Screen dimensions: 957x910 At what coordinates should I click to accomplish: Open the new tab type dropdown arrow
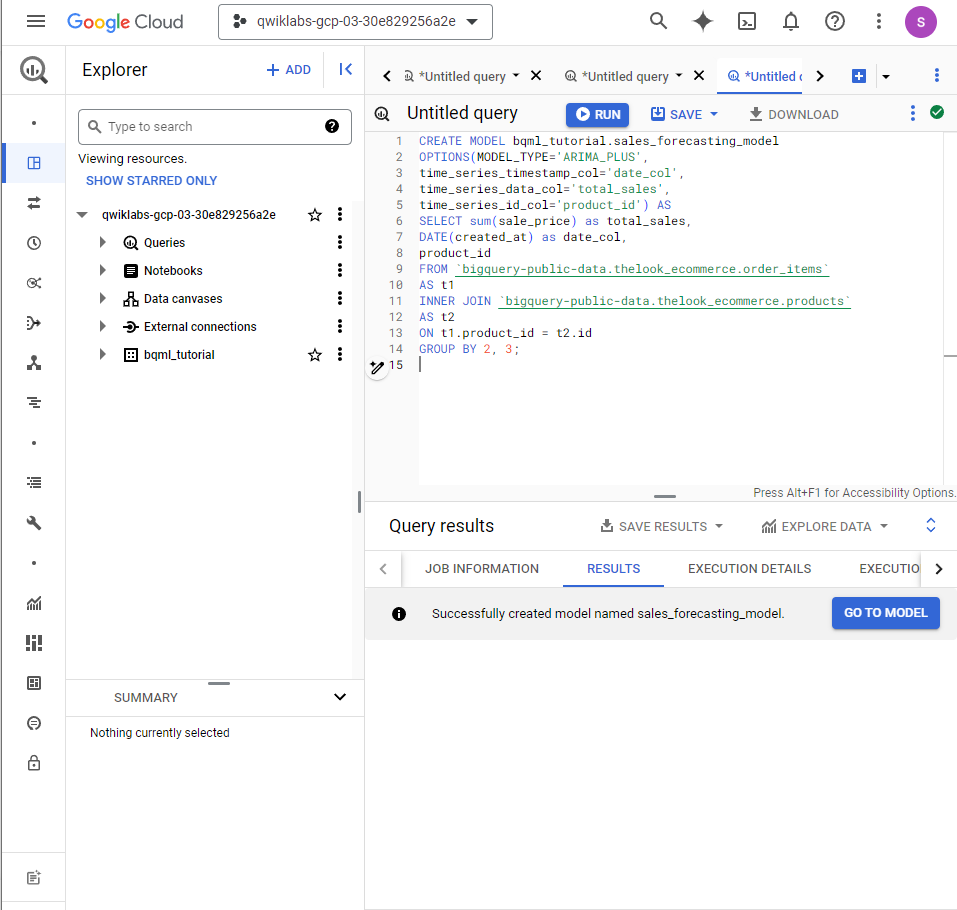click(886, 76)
